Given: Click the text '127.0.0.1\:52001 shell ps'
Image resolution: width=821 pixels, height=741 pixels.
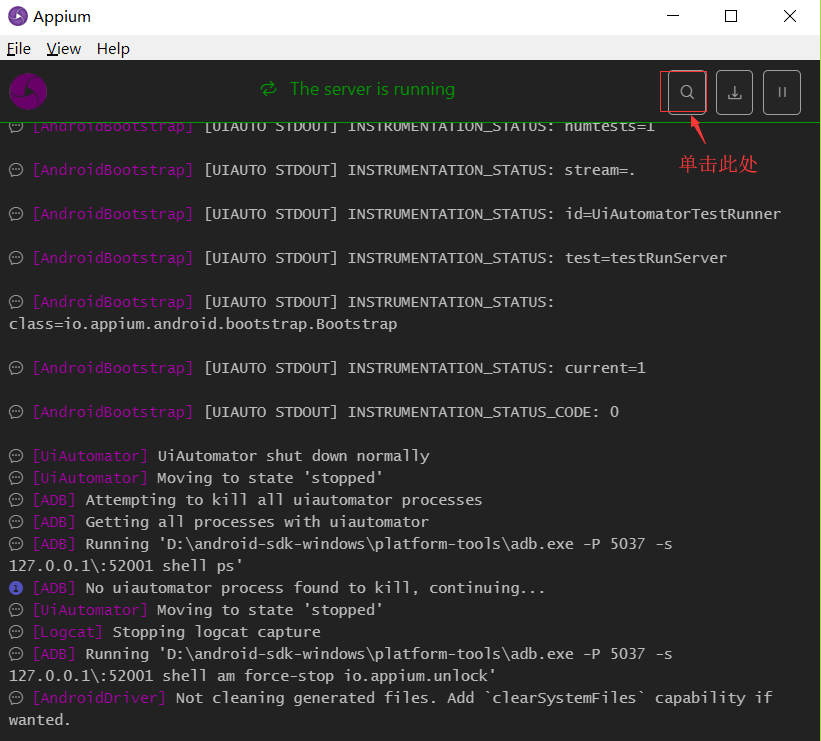Looking at the screenshot, I should (126, 566).
